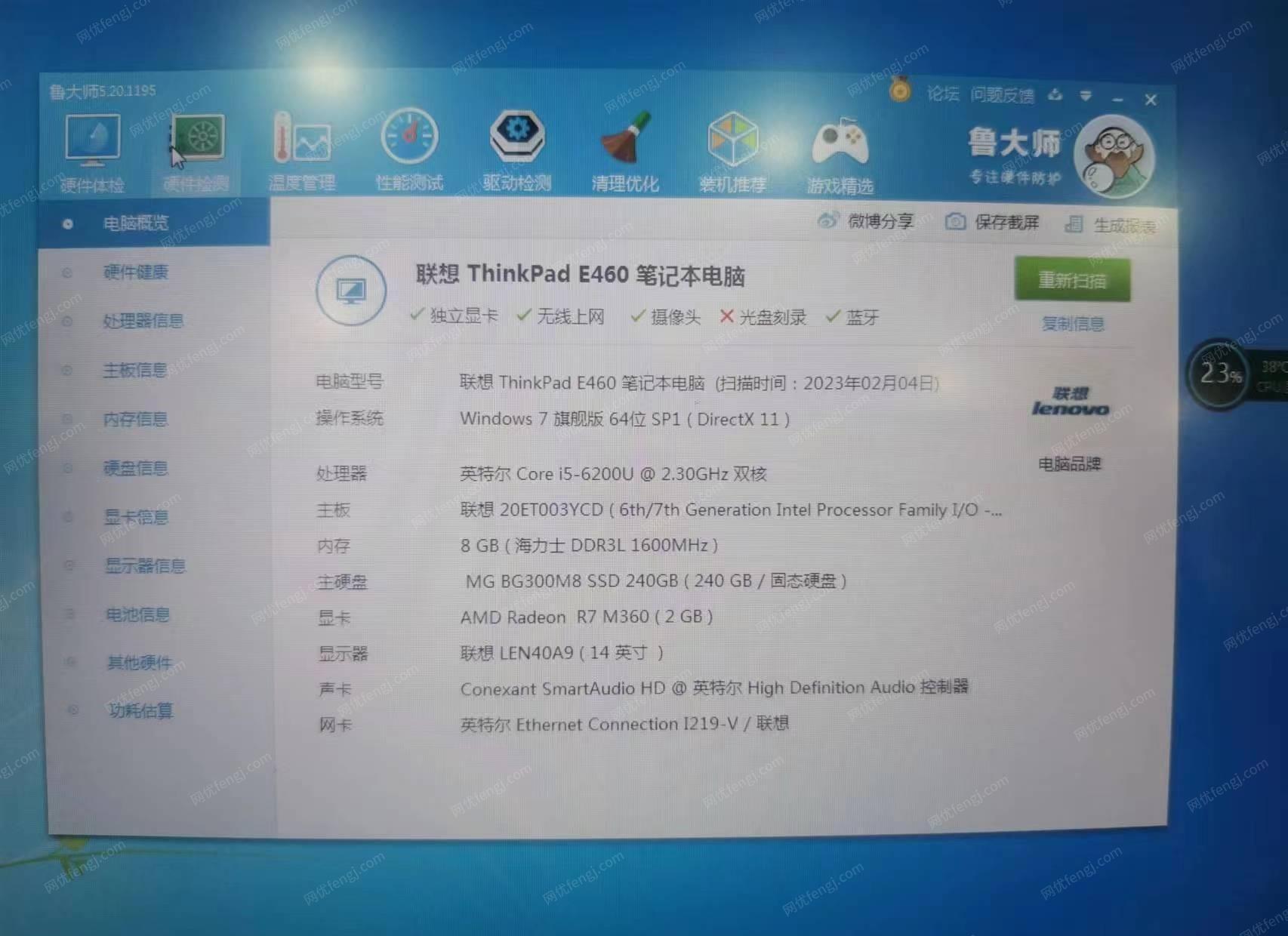Open 其他硬件 in the sidebar
Screen dimensions: 1288x936
(x=140, y=663)
